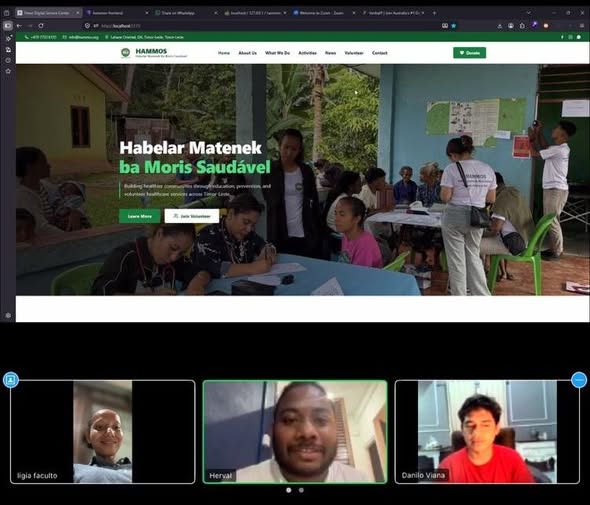This screenshot has width=590, height=505.
Task: Open the News page
Action: click(x=330, y=53)
